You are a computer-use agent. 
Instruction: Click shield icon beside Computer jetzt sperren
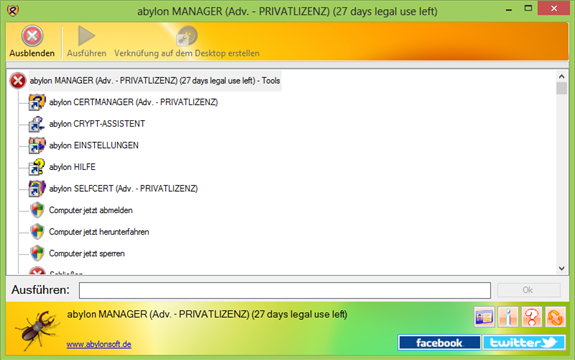[37, 254]
